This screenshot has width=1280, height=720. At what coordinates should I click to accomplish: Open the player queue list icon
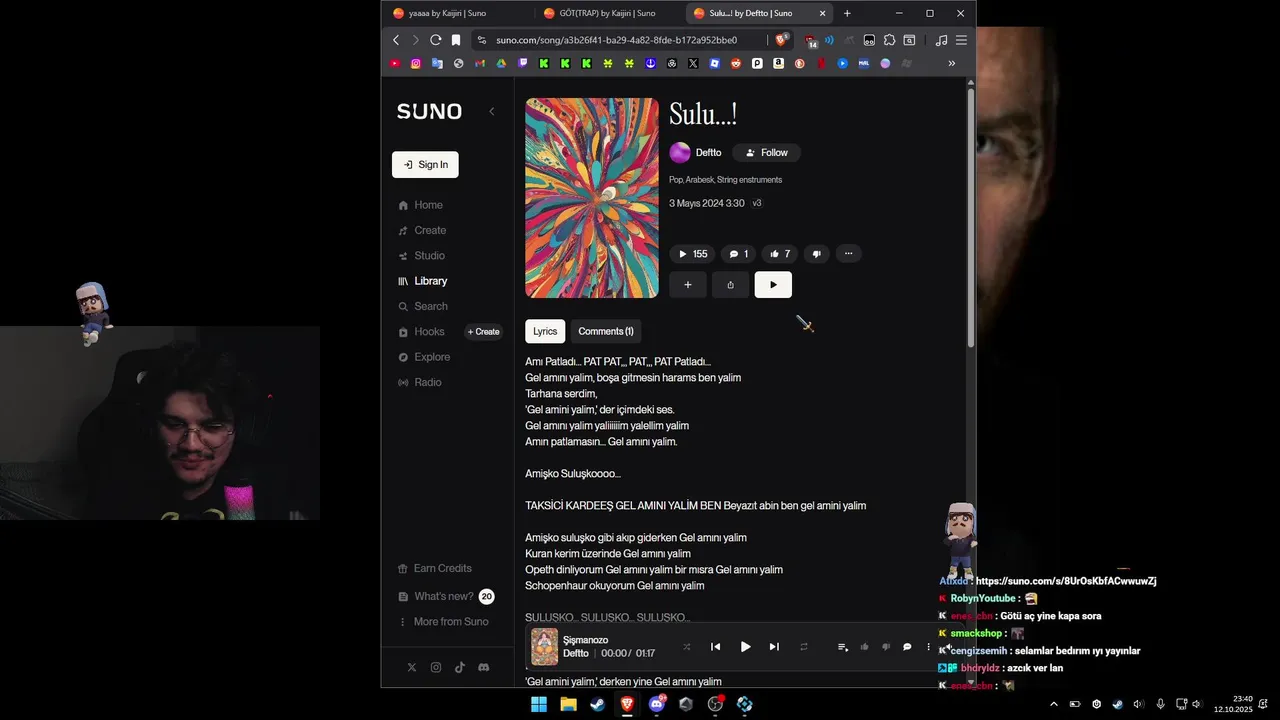(x=842, y=647)
